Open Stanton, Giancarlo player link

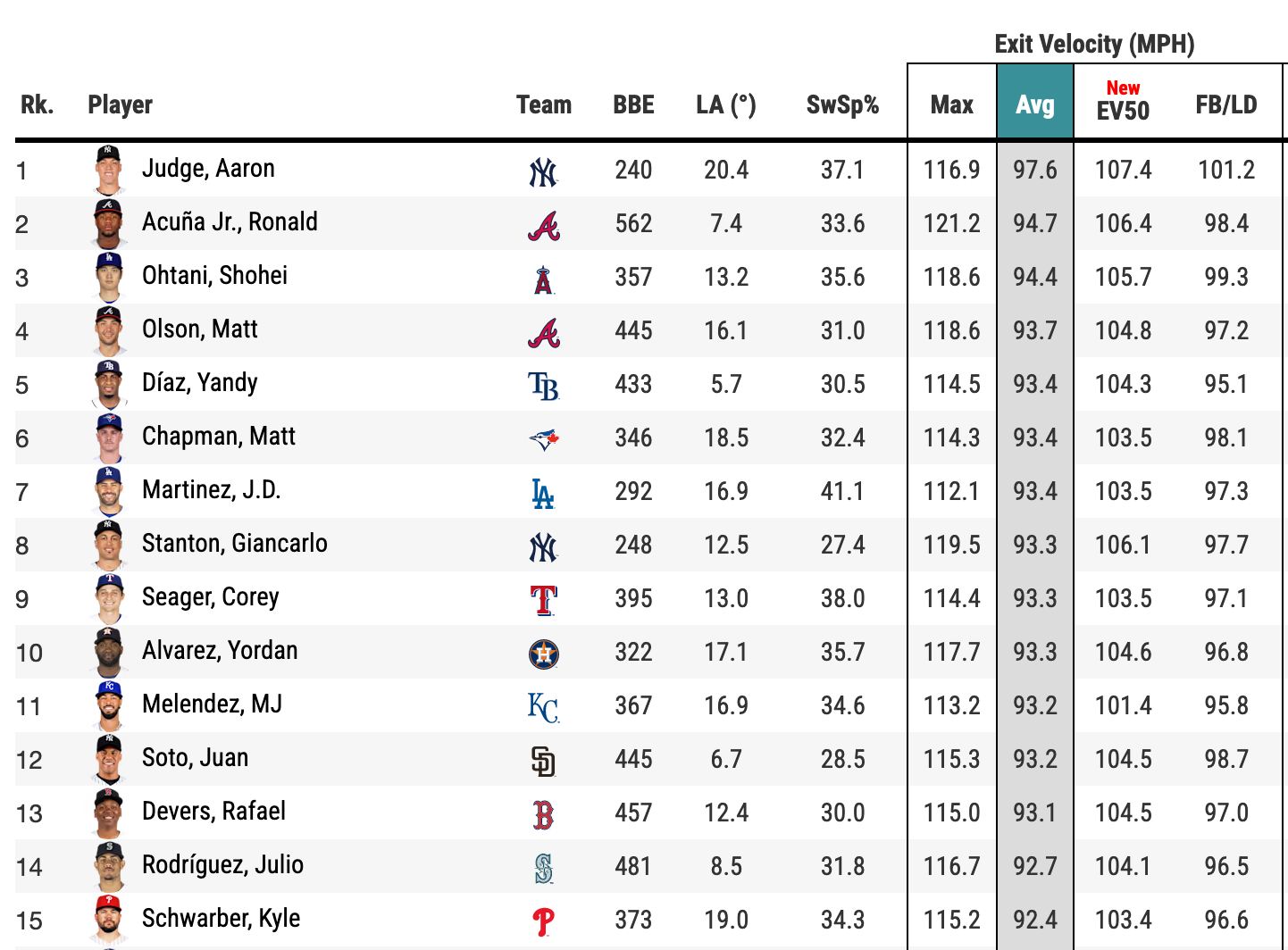tap(235, 544)
